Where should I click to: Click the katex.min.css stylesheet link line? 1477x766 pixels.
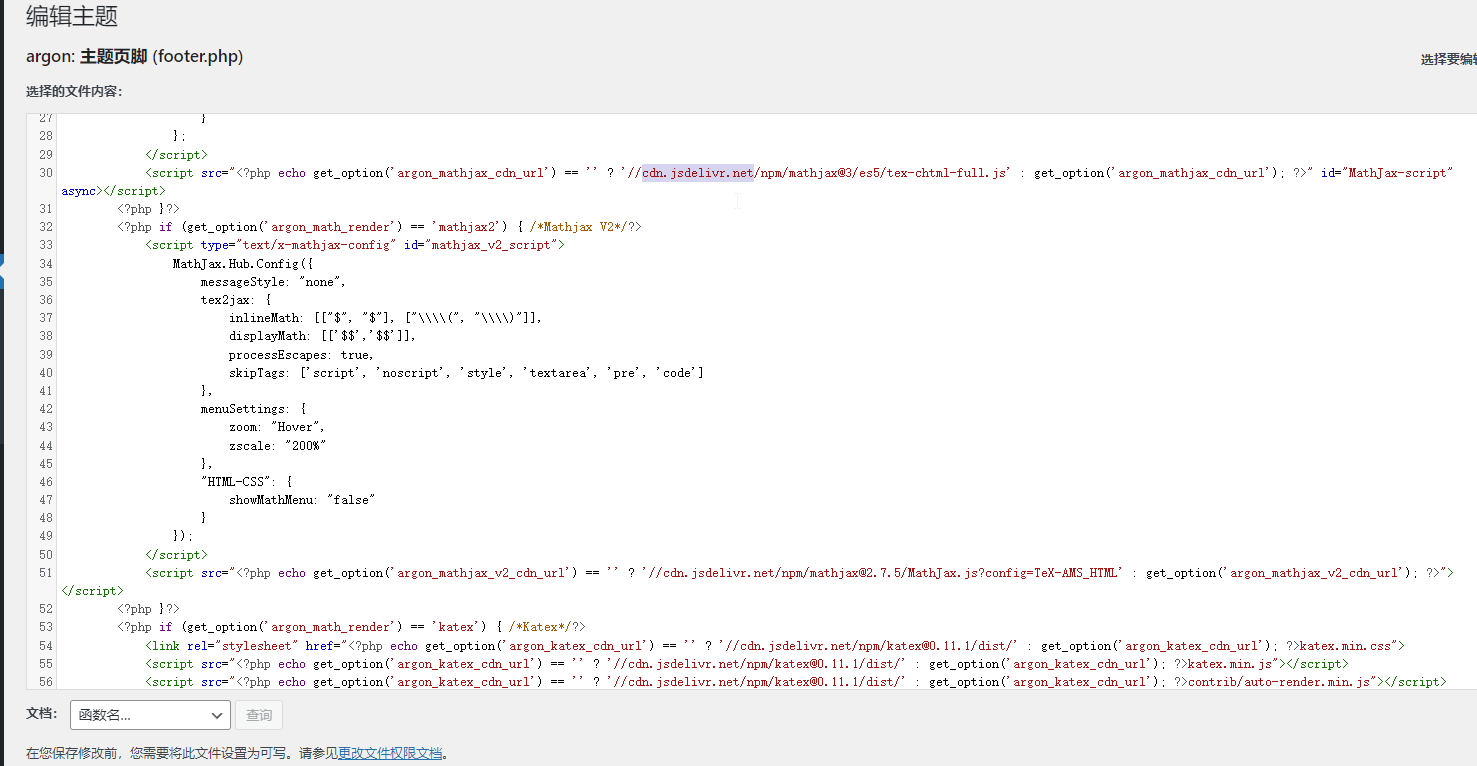[775, 646]
